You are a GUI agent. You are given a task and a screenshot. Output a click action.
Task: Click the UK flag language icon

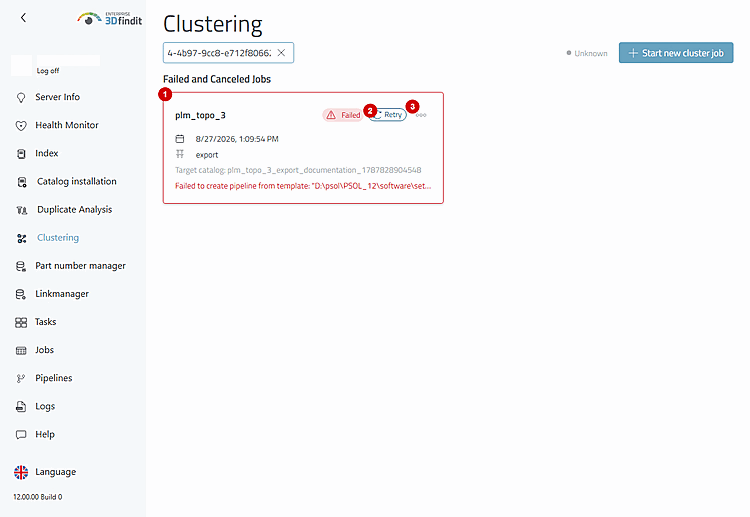[21, 472]
